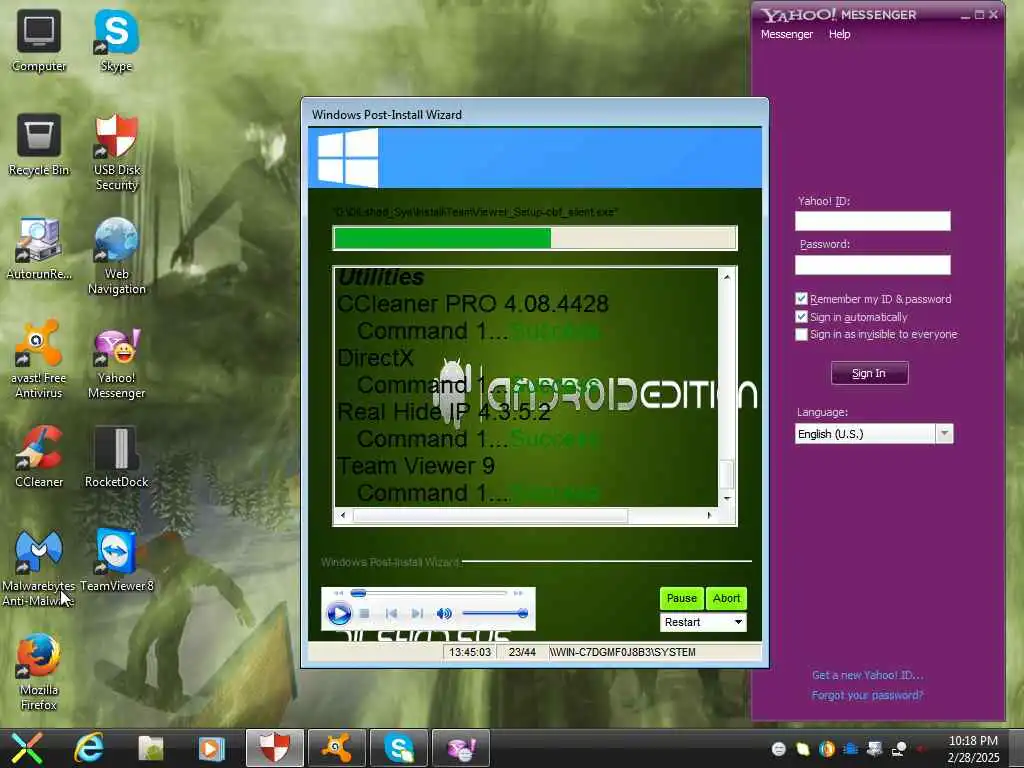Click the install log down scroll arrow
Screen dimensions: 1024x768
pyautogui.click(x=727, y=498)
